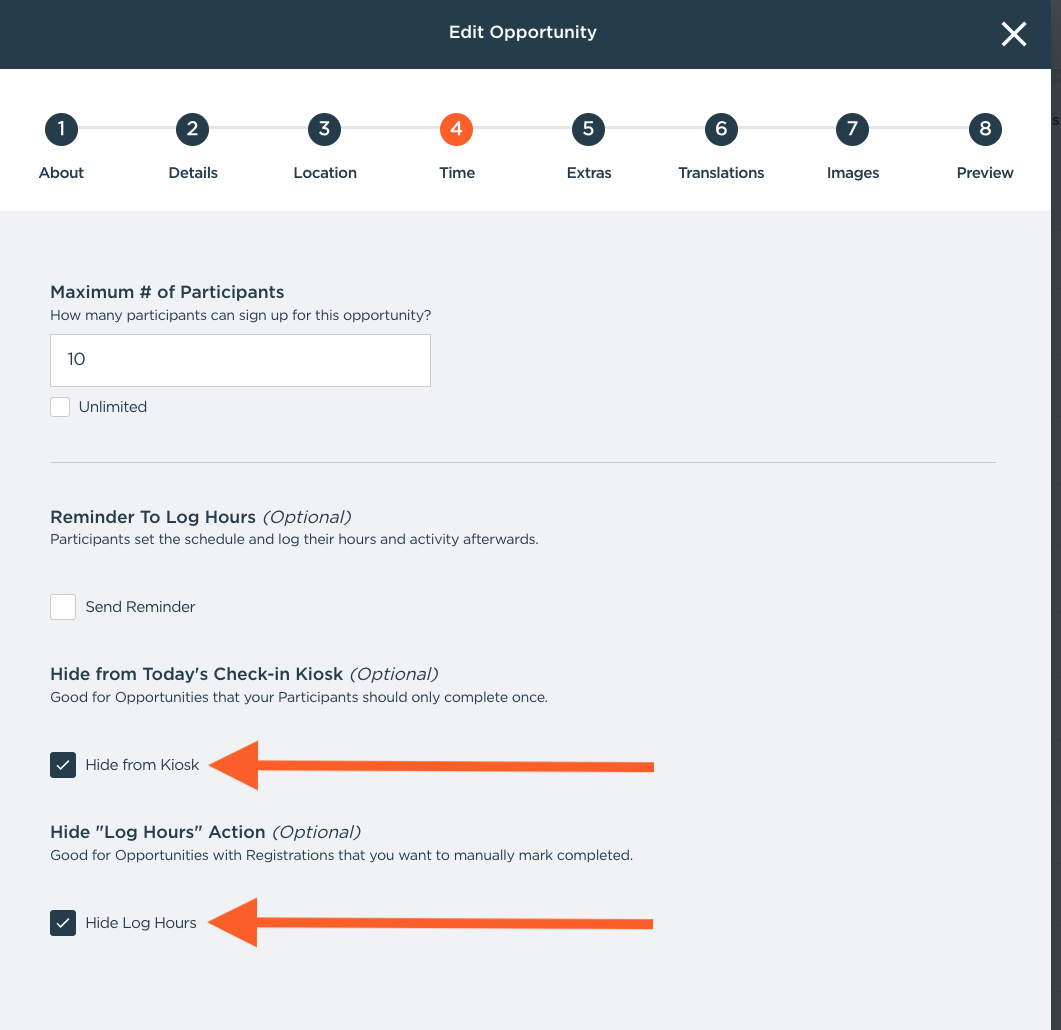1061x1030 pixels.
Task: Click step 1 circle icon
Action: point(61,129)
